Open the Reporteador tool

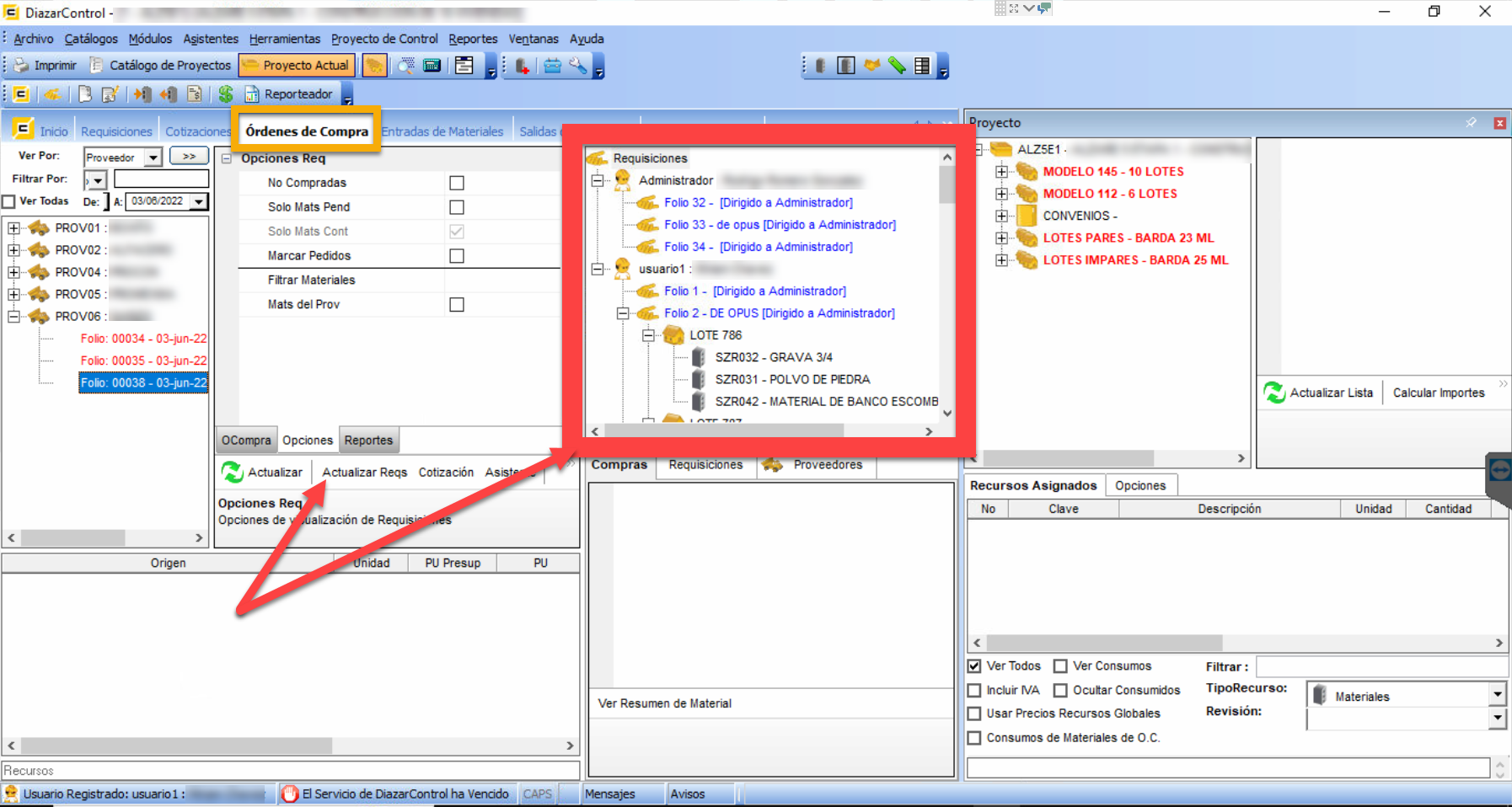click(x=289, y=94)
